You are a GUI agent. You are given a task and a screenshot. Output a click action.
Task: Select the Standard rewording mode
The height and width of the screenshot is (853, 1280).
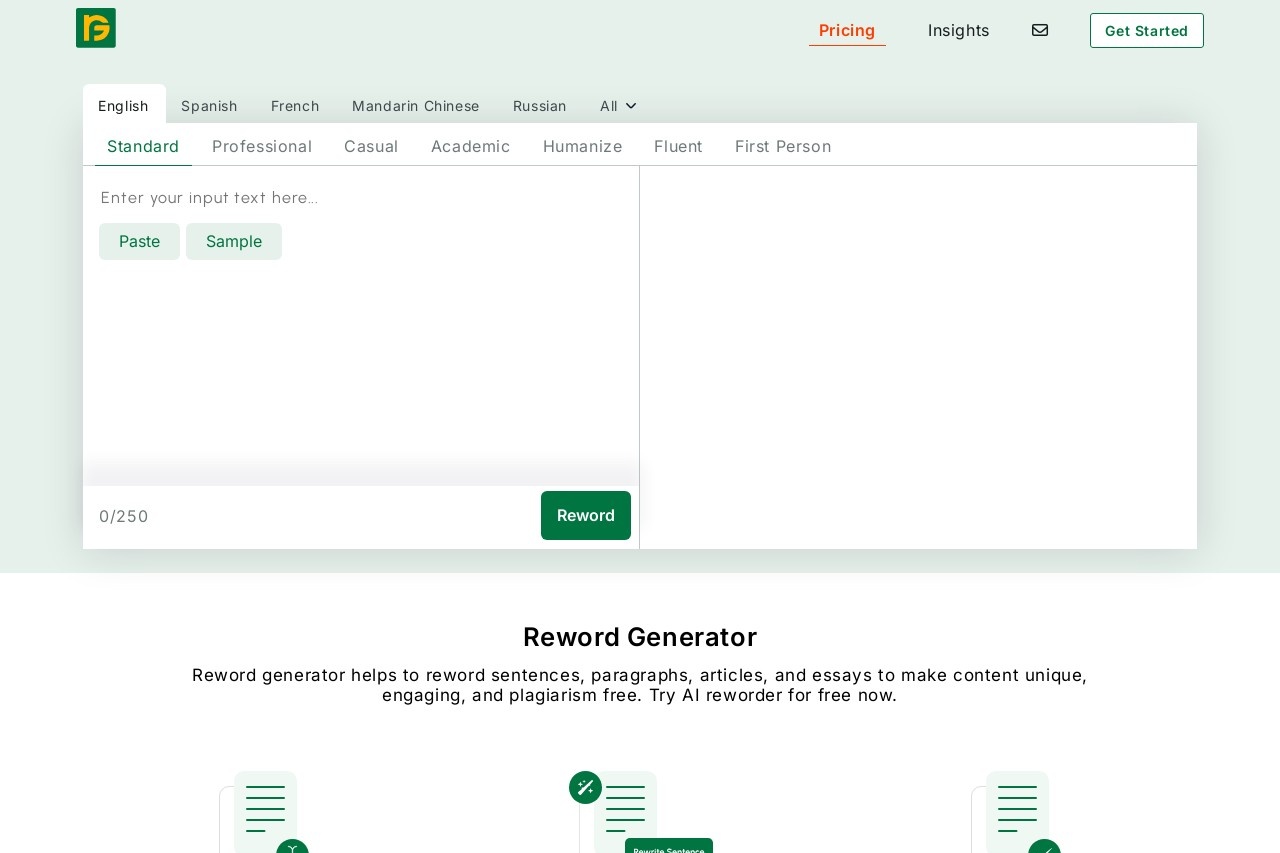tap(143, 146)
